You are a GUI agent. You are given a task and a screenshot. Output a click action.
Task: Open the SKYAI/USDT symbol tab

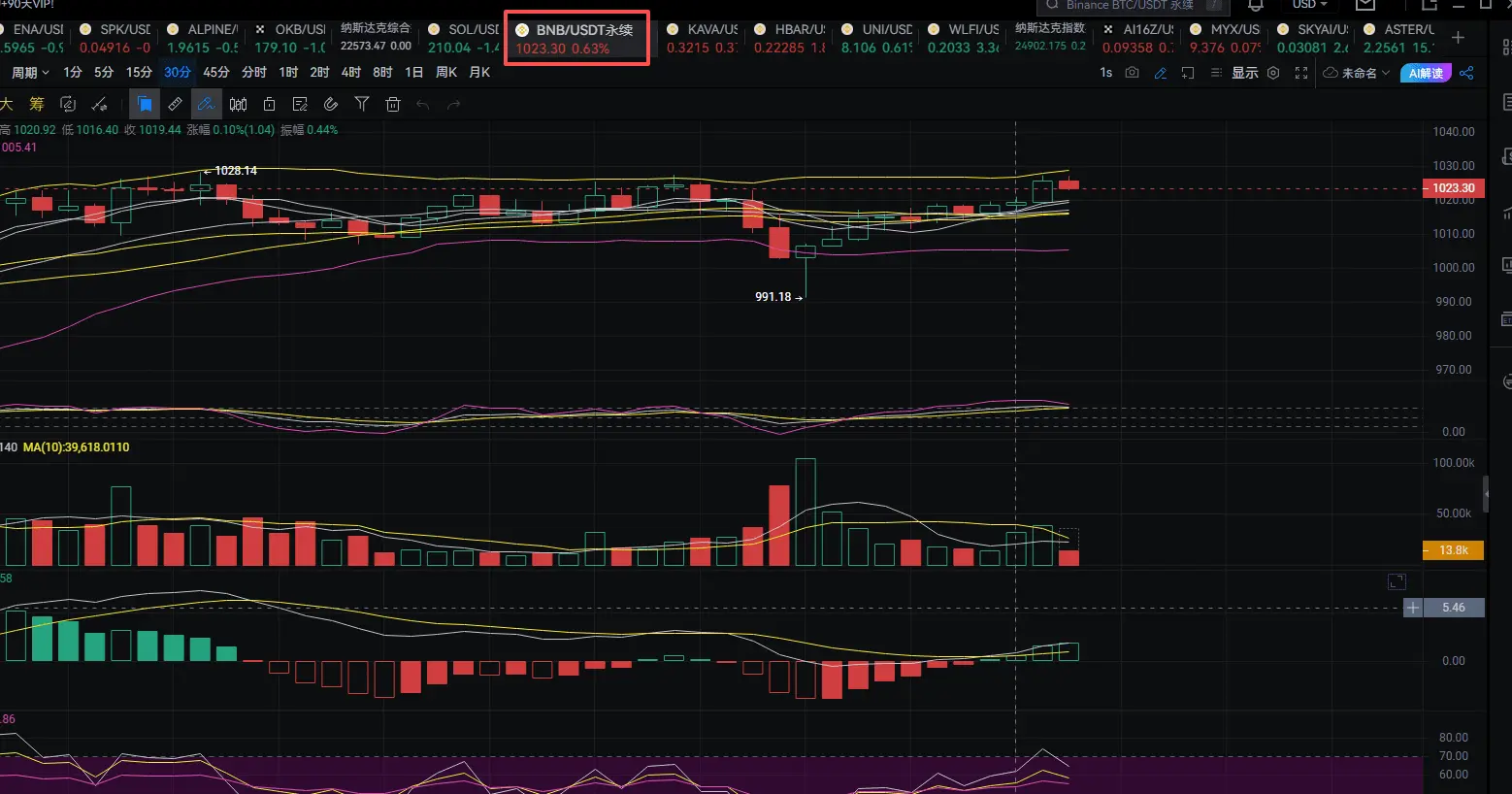[1312, 38]
